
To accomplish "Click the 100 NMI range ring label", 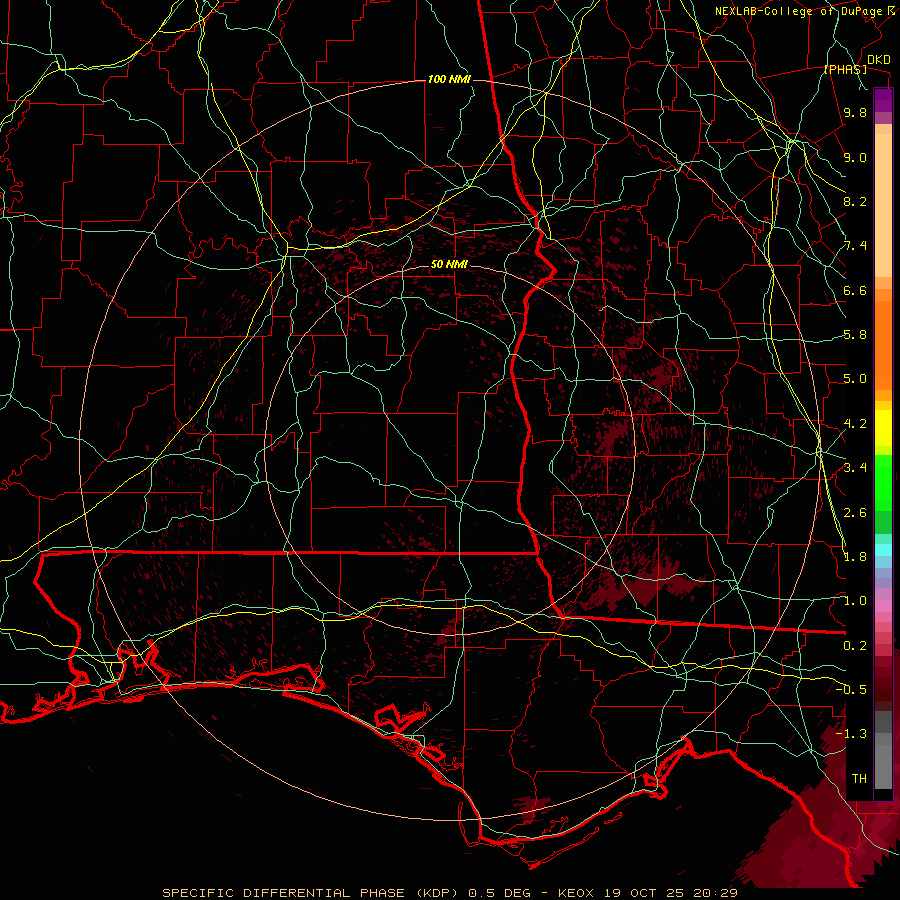I will coord(449,79).
